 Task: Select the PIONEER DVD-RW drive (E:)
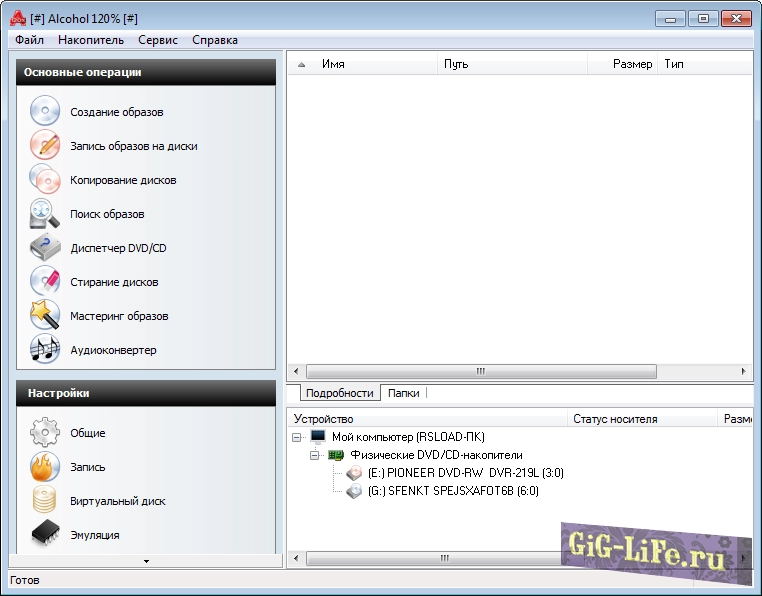[x=452, y=473]
